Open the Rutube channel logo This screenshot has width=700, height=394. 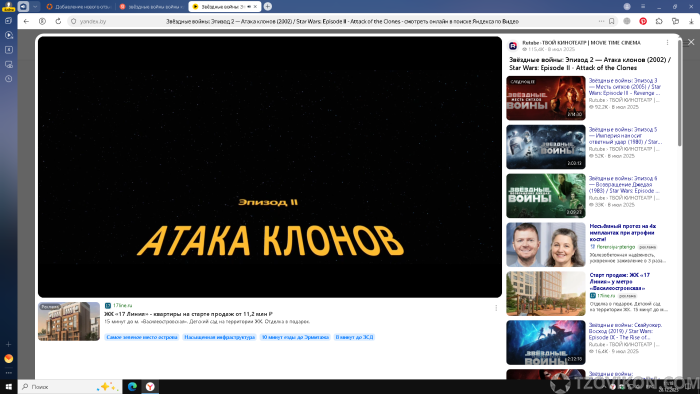pyautogui.click(x=513, y=46)
